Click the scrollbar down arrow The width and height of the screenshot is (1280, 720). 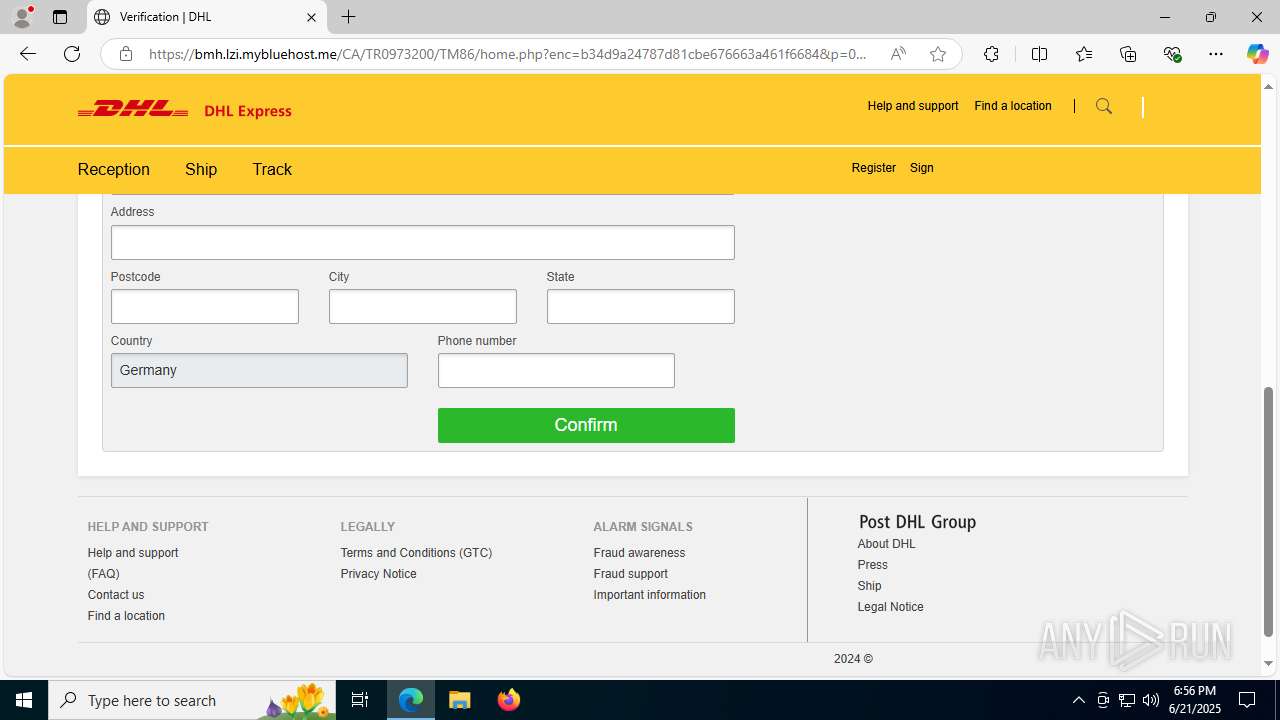pyautogui.click(x=1269, y=663)
